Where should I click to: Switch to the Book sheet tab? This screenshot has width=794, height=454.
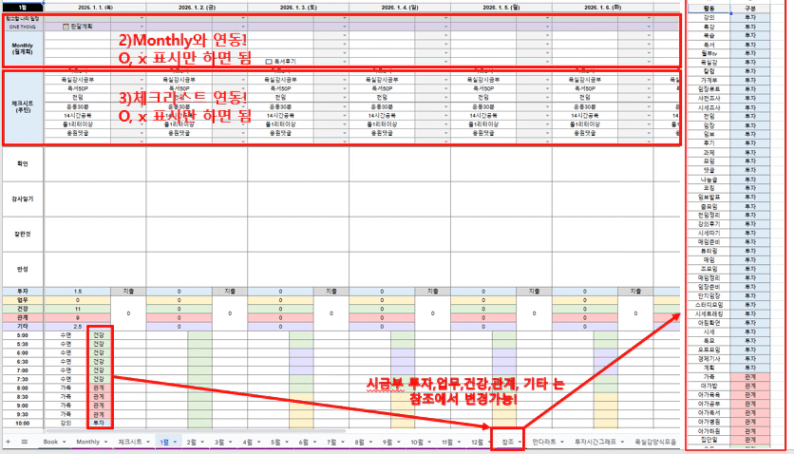coord(51,442)
